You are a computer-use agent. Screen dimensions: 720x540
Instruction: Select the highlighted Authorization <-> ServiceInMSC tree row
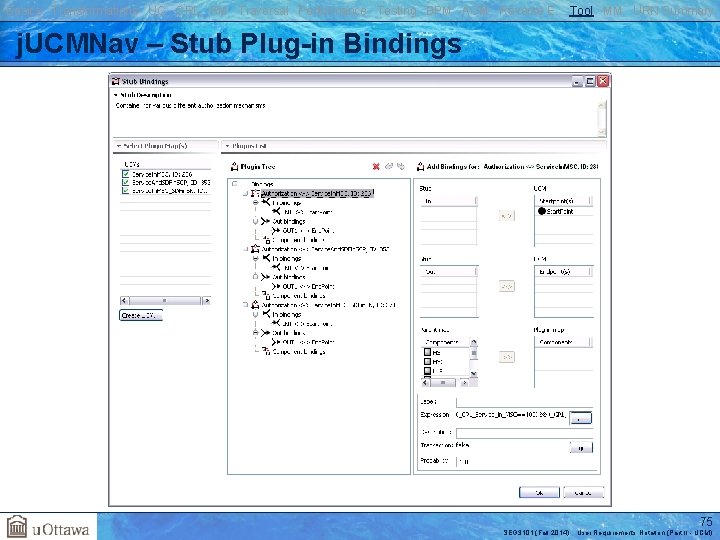(x=317, y=193)
